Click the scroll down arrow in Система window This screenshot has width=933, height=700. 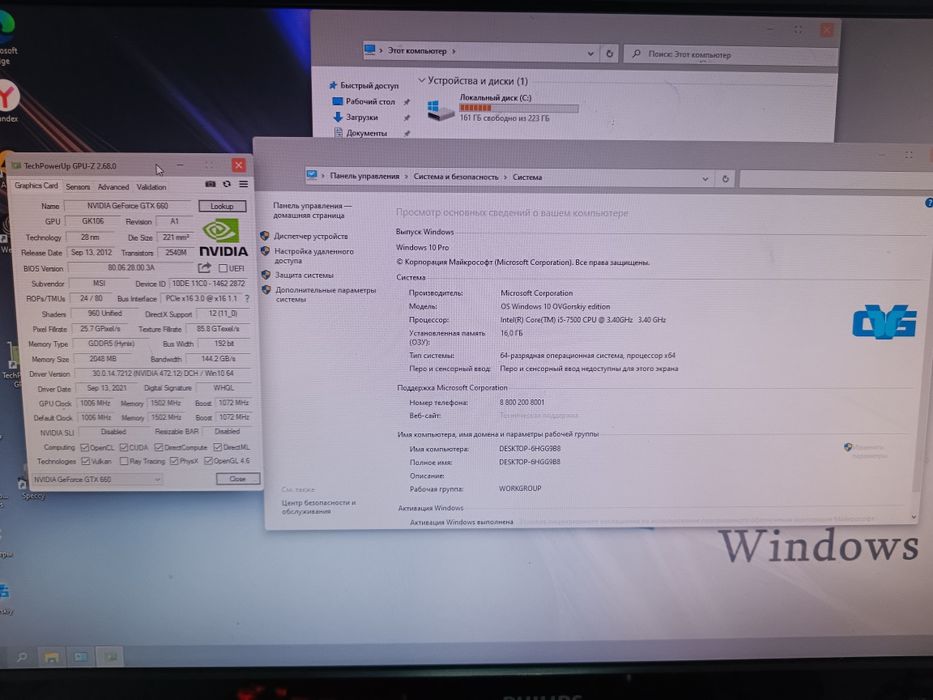[x=915, y=517]
